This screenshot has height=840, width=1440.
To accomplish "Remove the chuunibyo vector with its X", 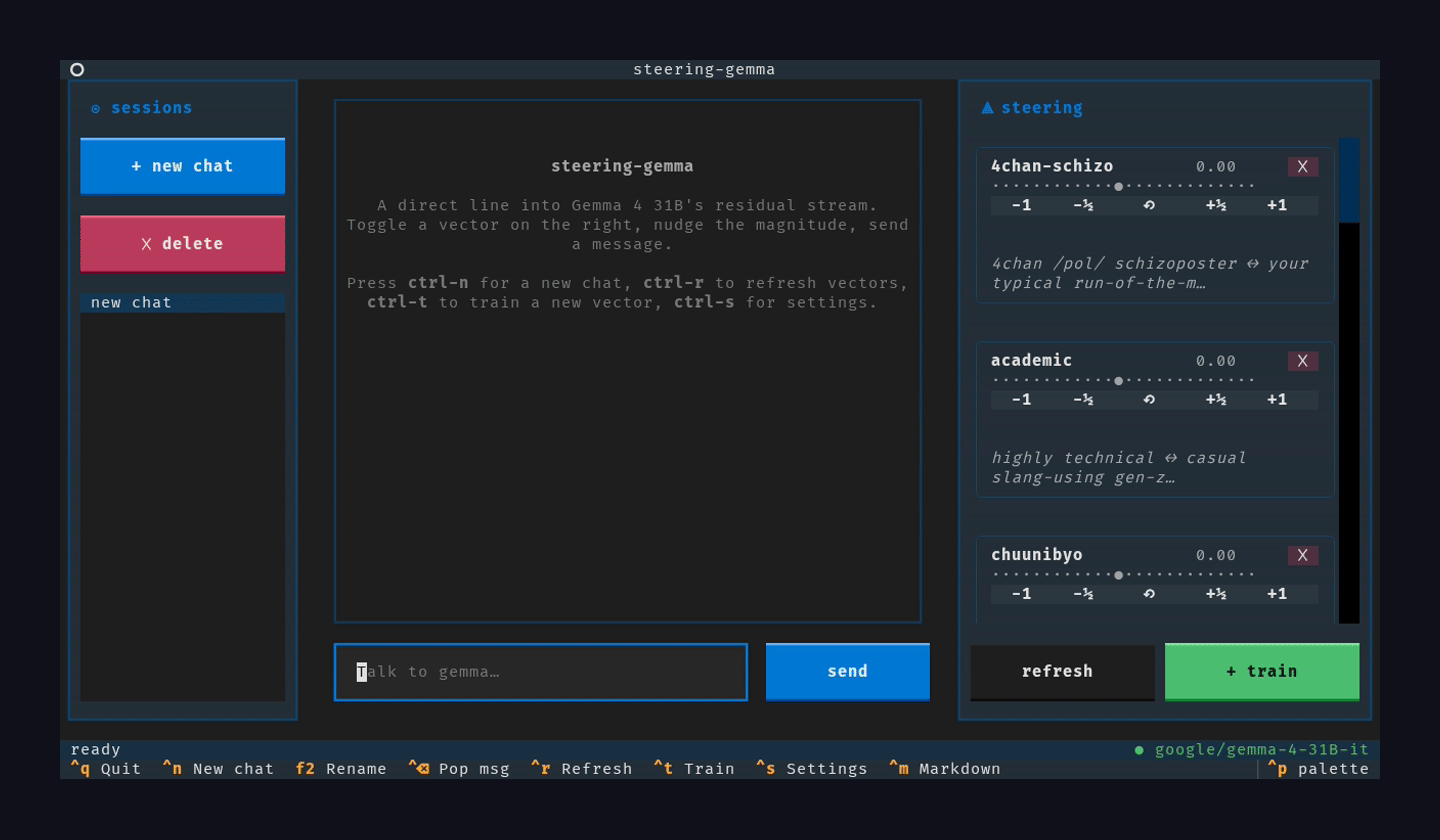I will (1303, 555).
